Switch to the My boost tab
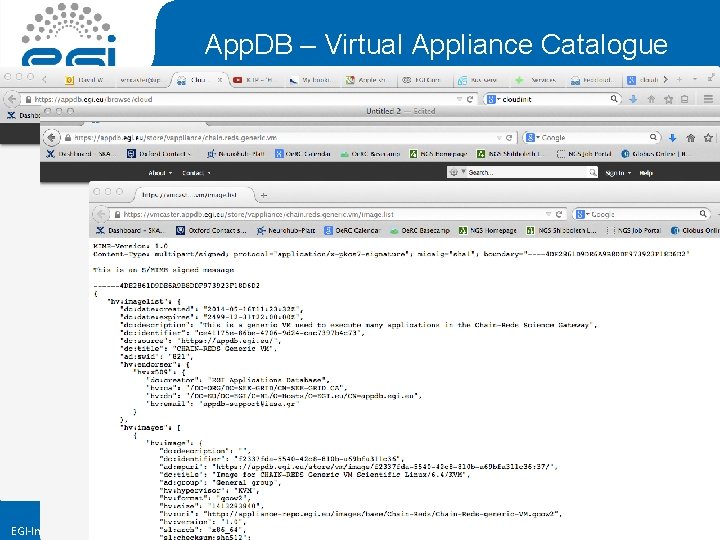The height and width of the screenshot is (540, 720). tap(310, 80)
